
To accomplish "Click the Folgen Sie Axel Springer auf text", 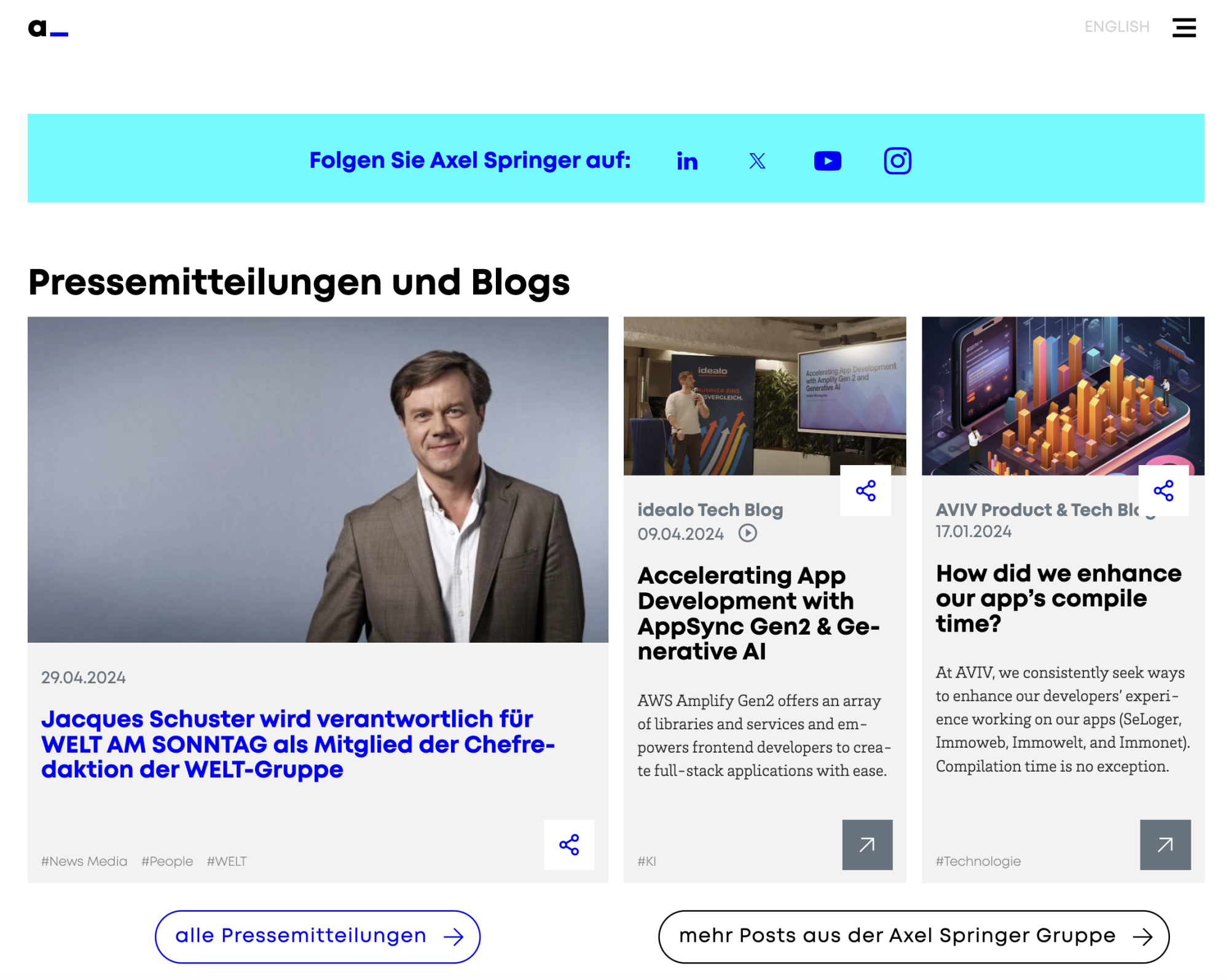I will point(470,160).
